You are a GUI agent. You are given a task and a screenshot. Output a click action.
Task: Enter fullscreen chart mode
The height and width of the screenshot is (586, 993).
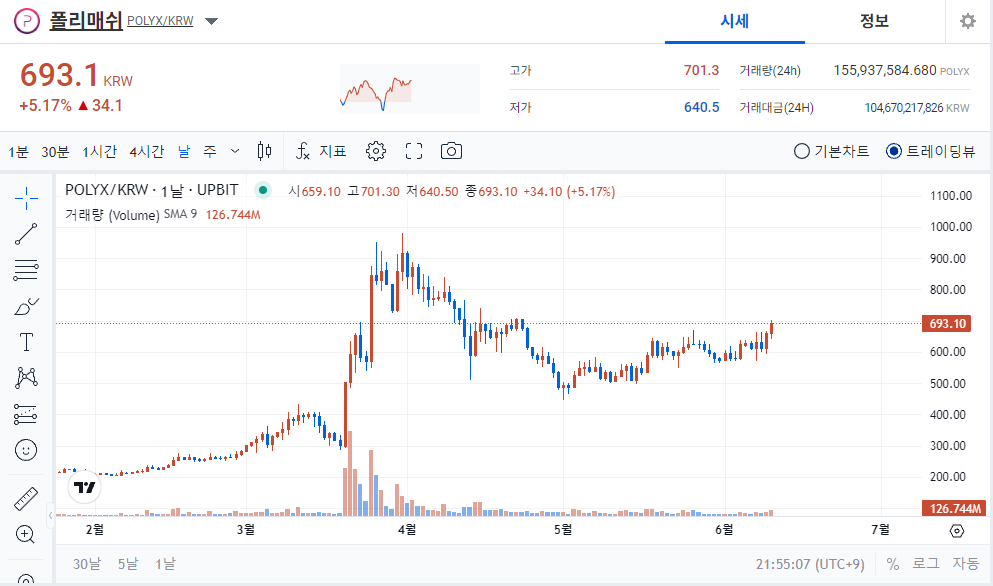point(413,151)
